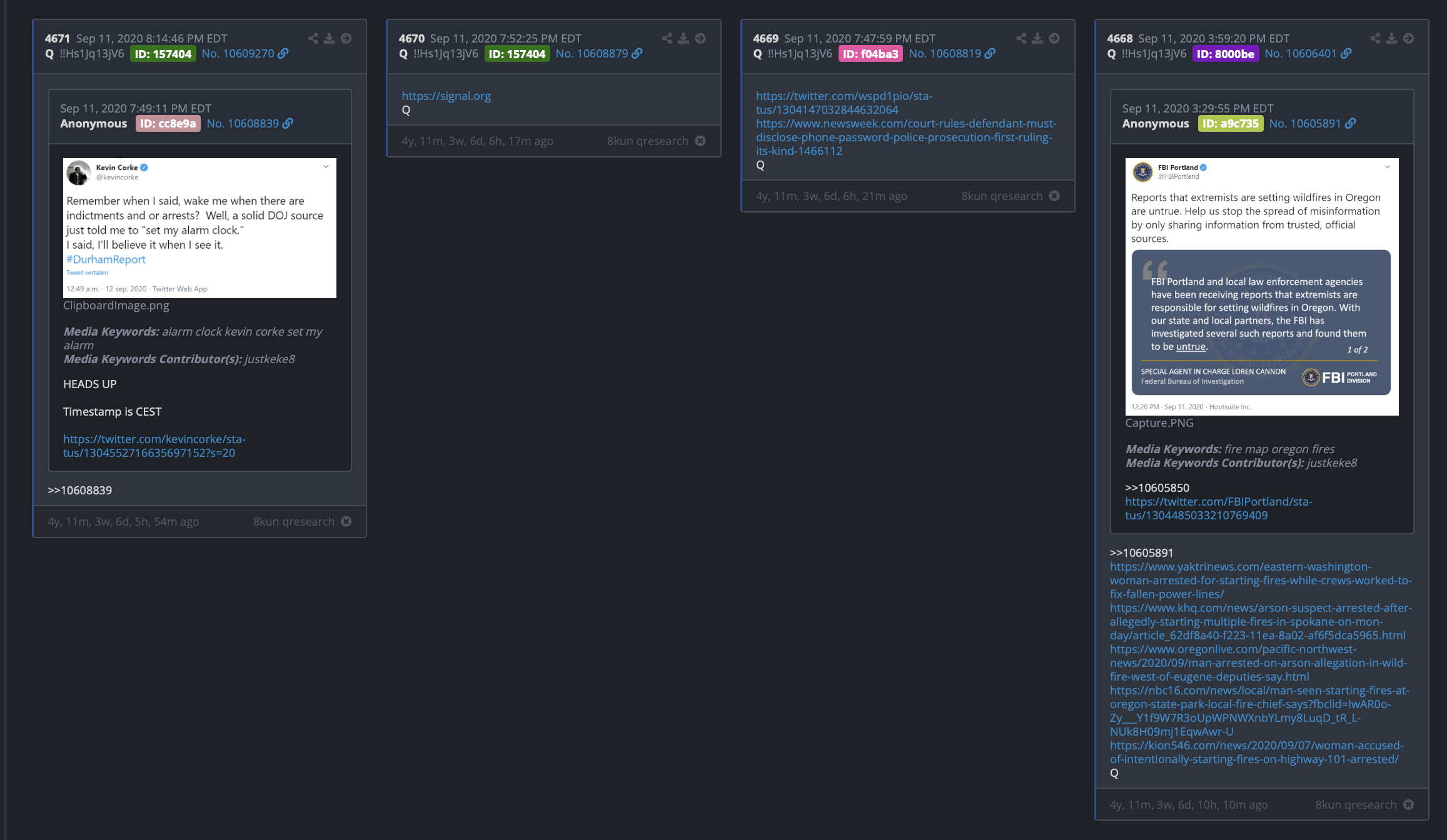Click x-circle icon in post 4668 footer
Screen dimensions: 1447x840
point(1408,804)
